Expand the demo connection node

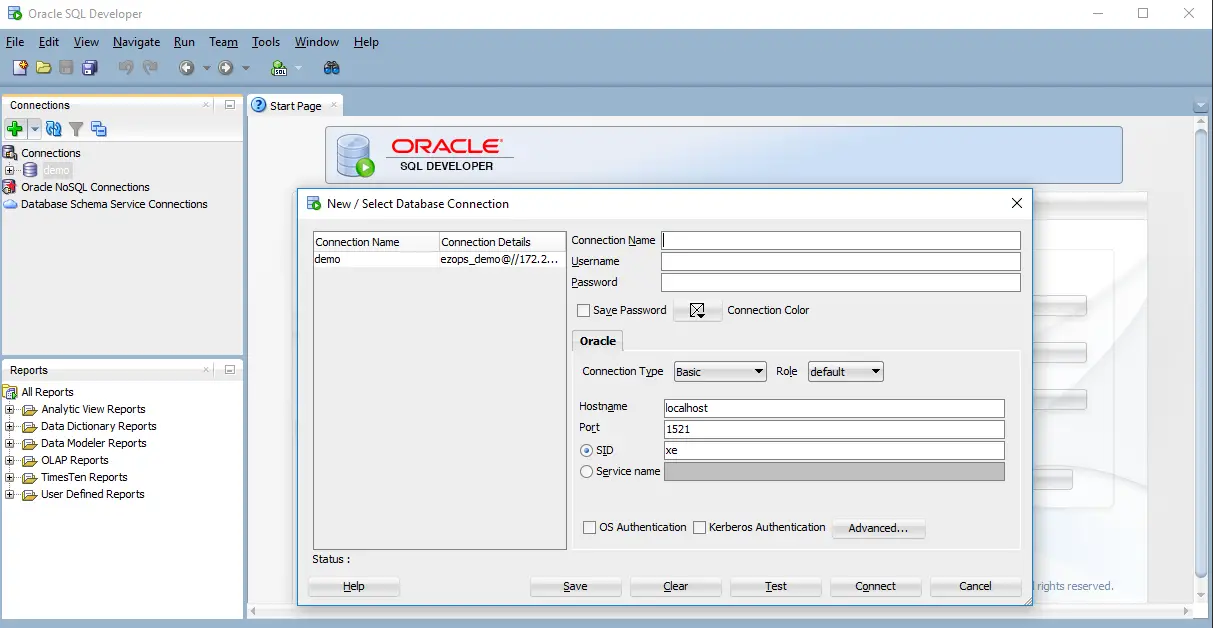point(10,170)
